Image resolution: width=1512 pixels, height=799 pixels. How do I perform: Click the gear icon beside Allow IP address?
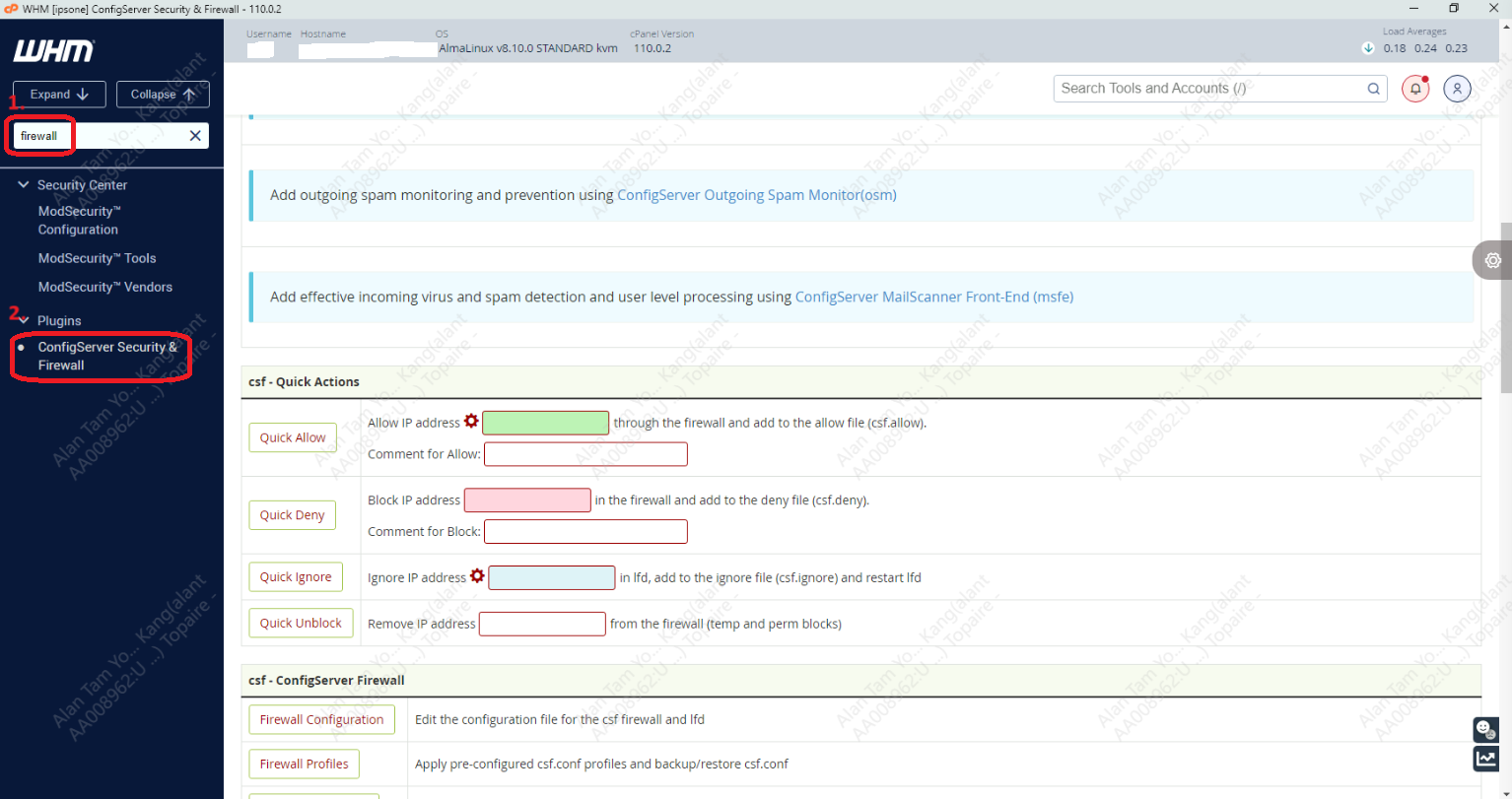471,422
